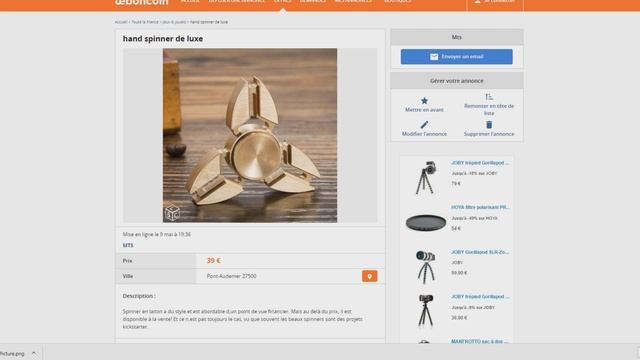Open Picture.png download options chevron
The image size is (640, 360).
click(x=34, y=353)
